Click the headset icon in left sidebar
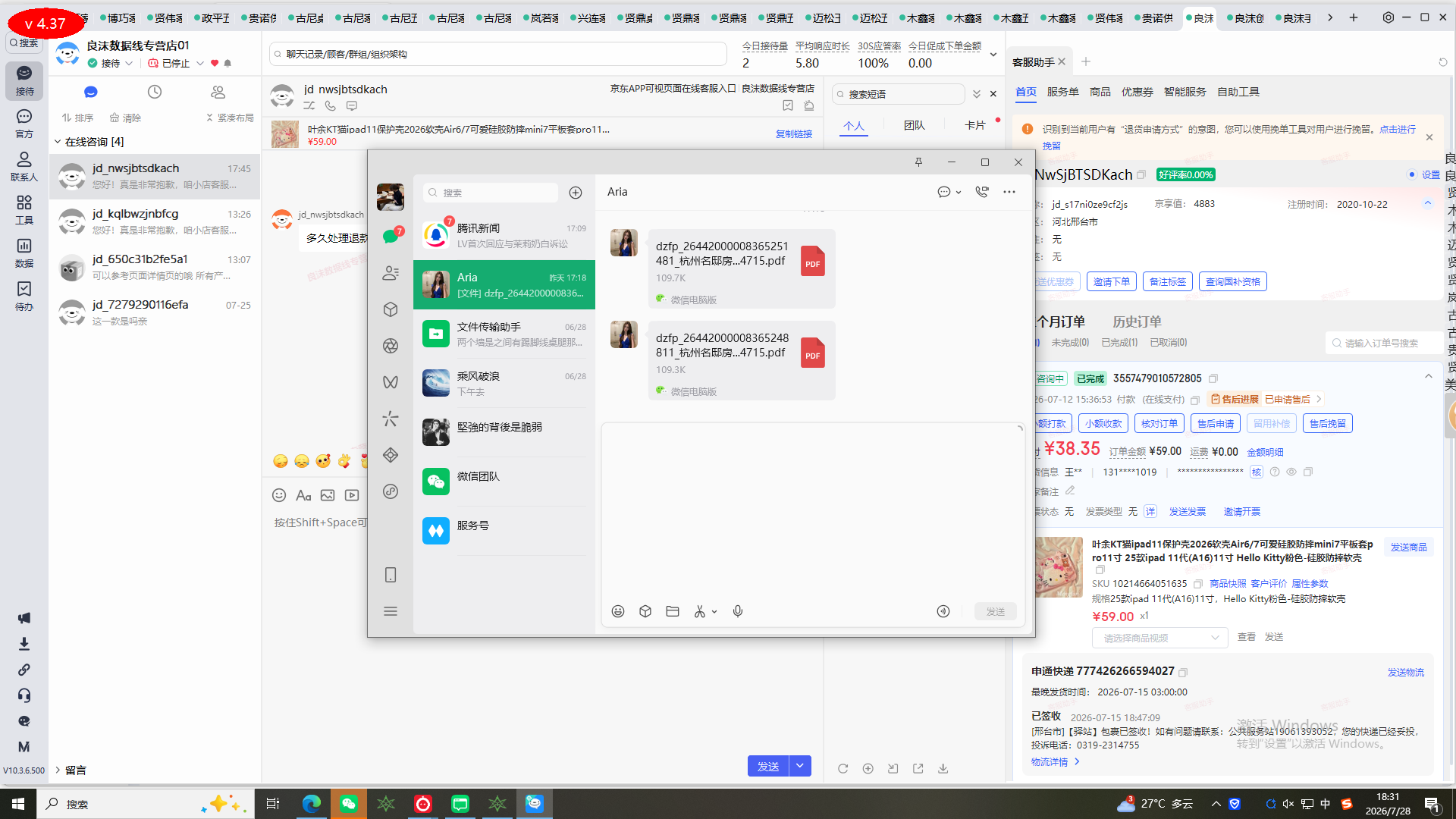Screen dimensions: 1456x819 pos(24,695)
